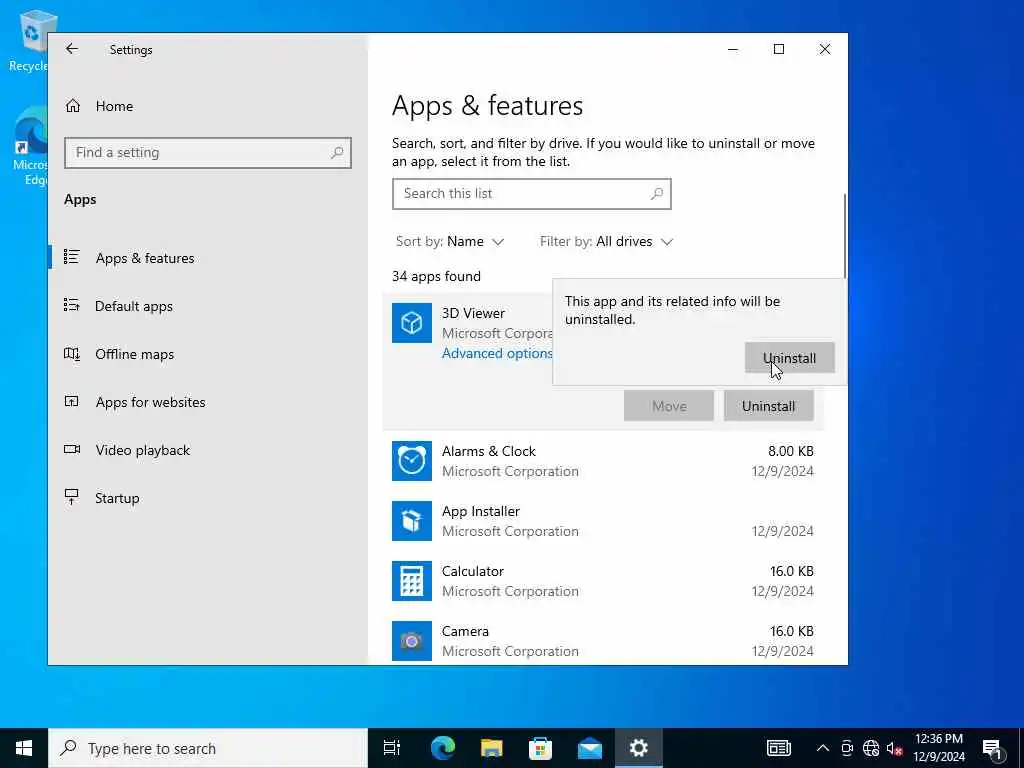Click the Default apps icon

[x=72, y=305]
